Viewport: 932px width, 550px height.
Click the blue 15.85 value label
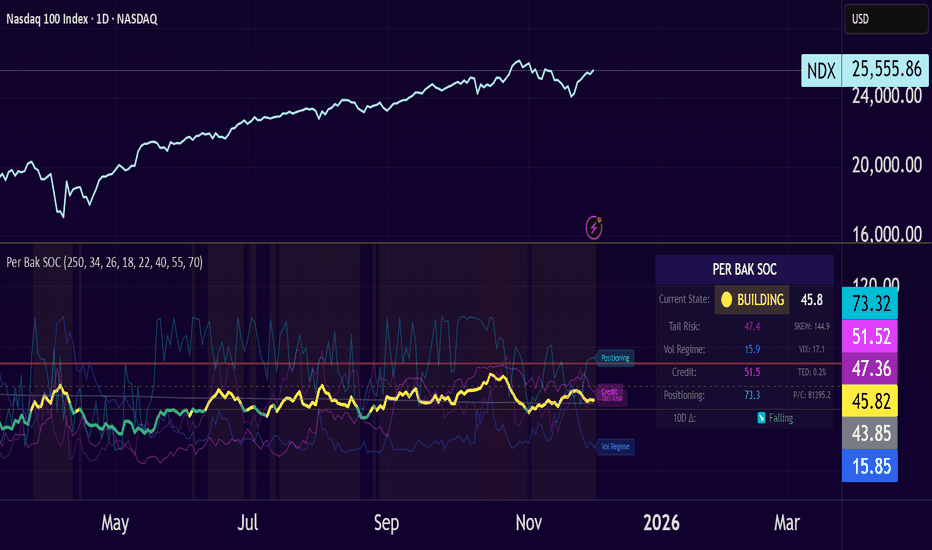886,466
